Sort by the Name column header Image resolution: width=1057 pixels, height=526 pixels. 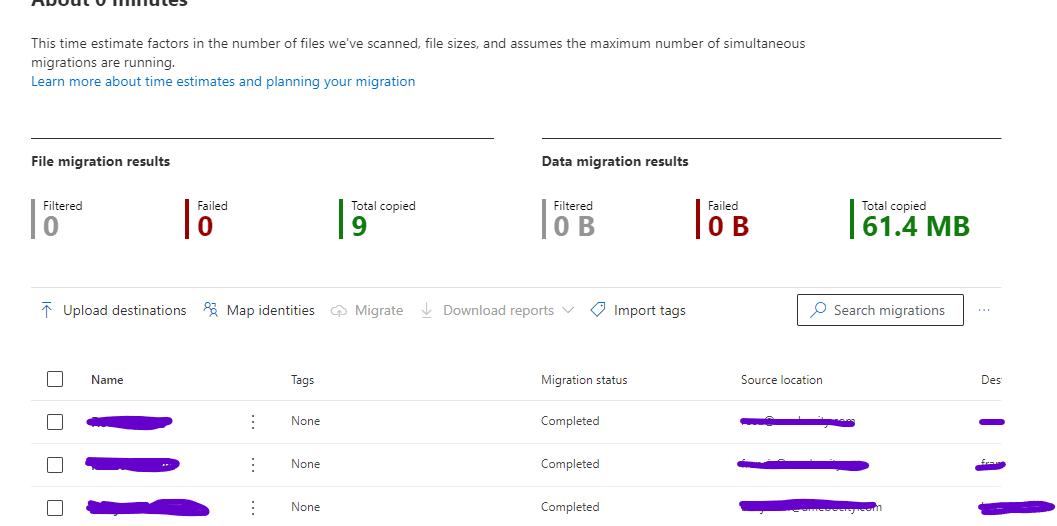pos(107,380)
